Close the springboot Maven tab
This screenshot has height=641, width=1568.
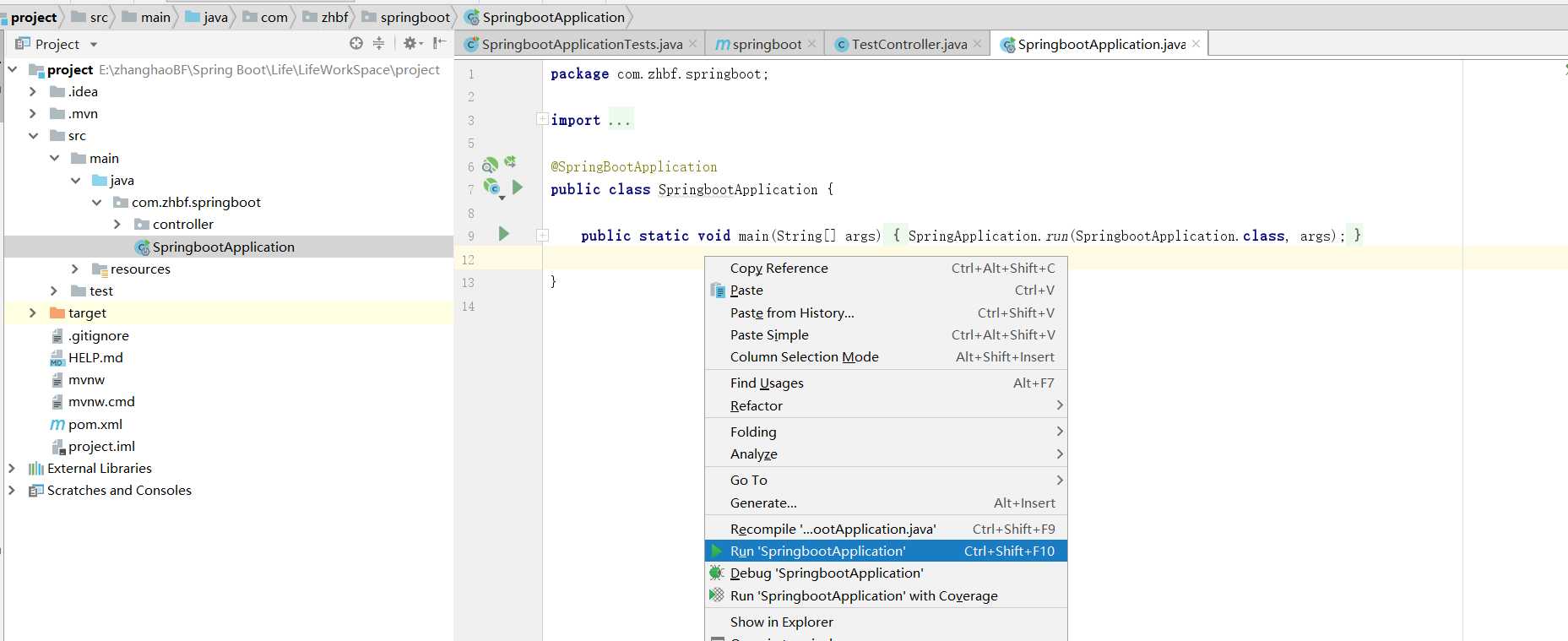[811, 43]
